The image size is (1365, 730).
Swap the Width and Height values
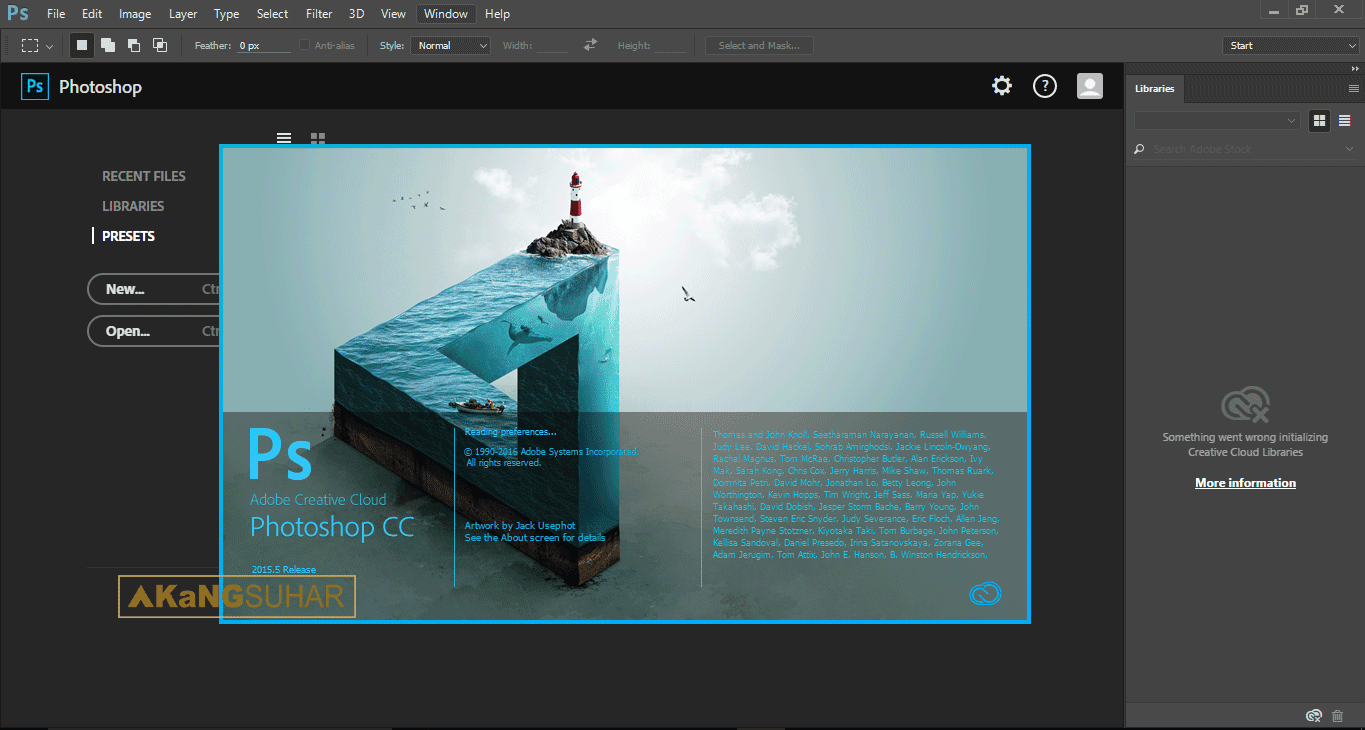pos(591,45)
